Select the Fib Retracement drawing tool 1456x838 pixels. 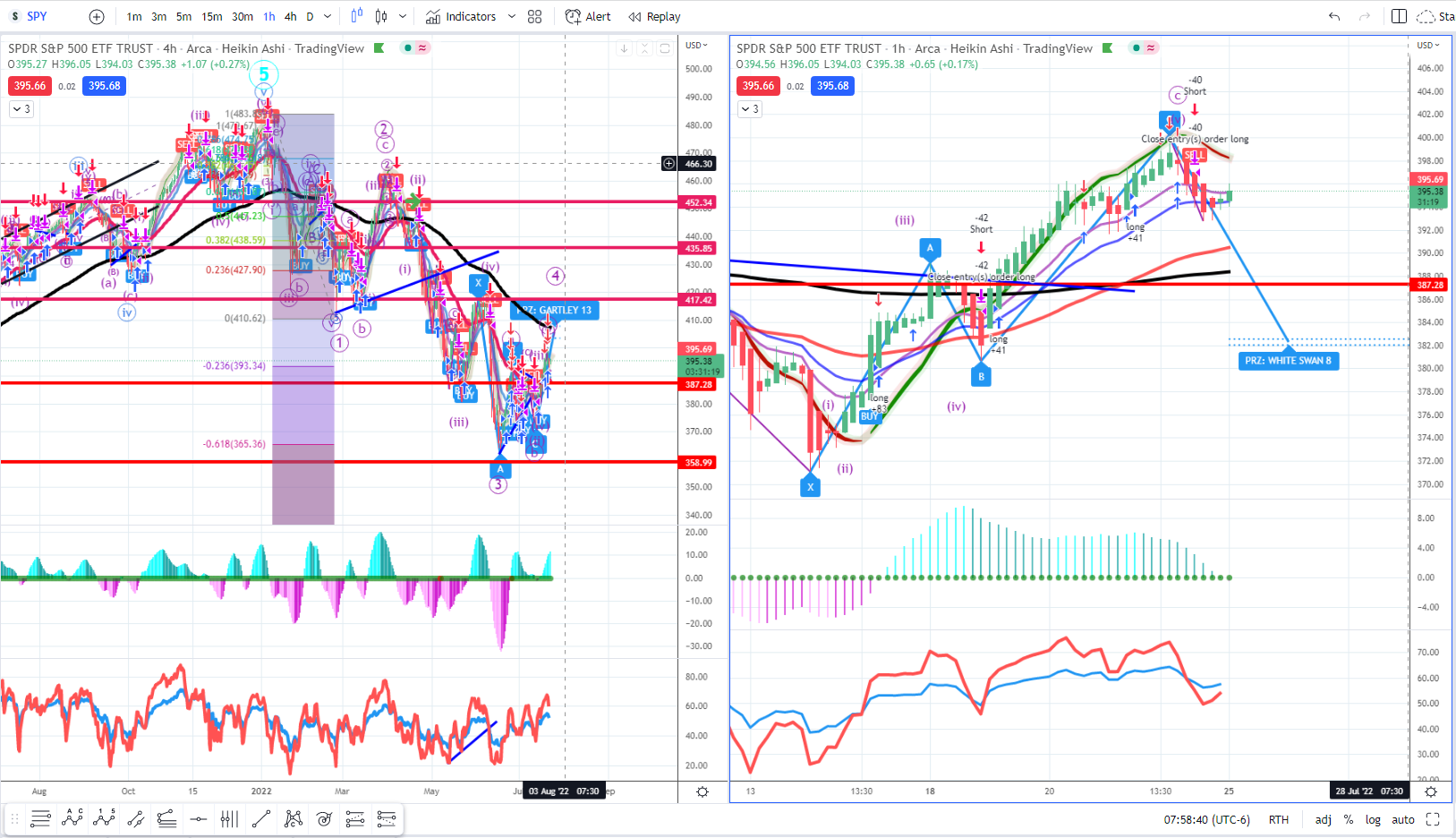40,818
